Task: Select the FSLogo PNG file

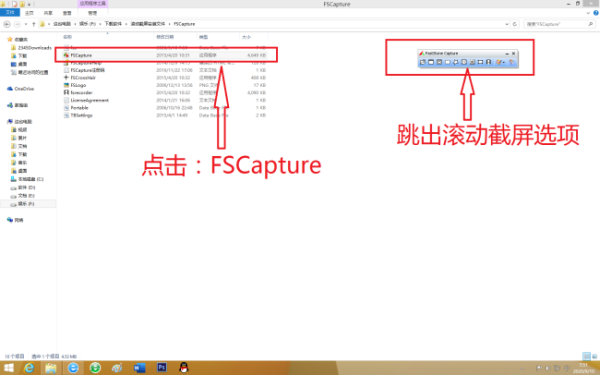Action: [x=165, y=85]
